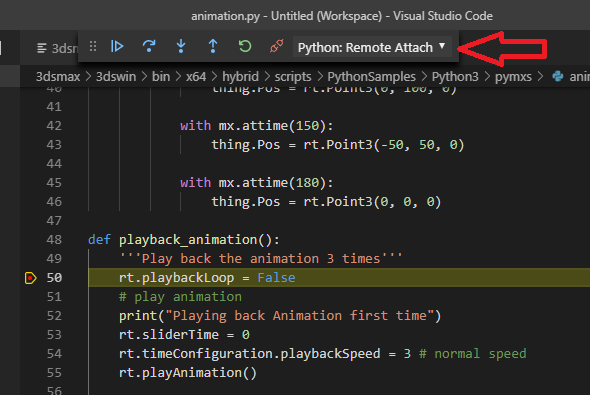Select the hybrid breadcrumb folder

(240, 77)
